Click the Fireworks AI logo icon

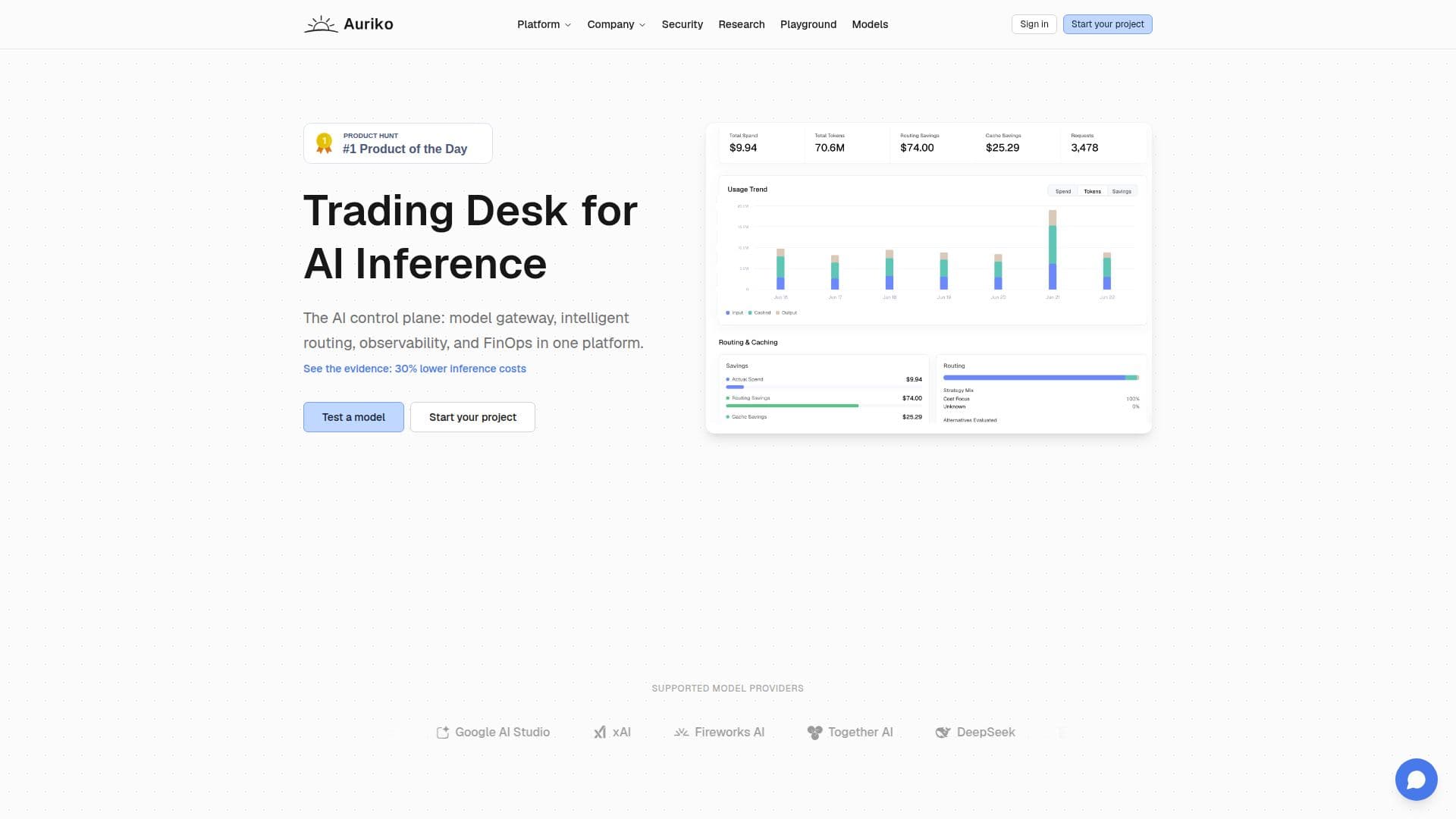coord(681,733)
